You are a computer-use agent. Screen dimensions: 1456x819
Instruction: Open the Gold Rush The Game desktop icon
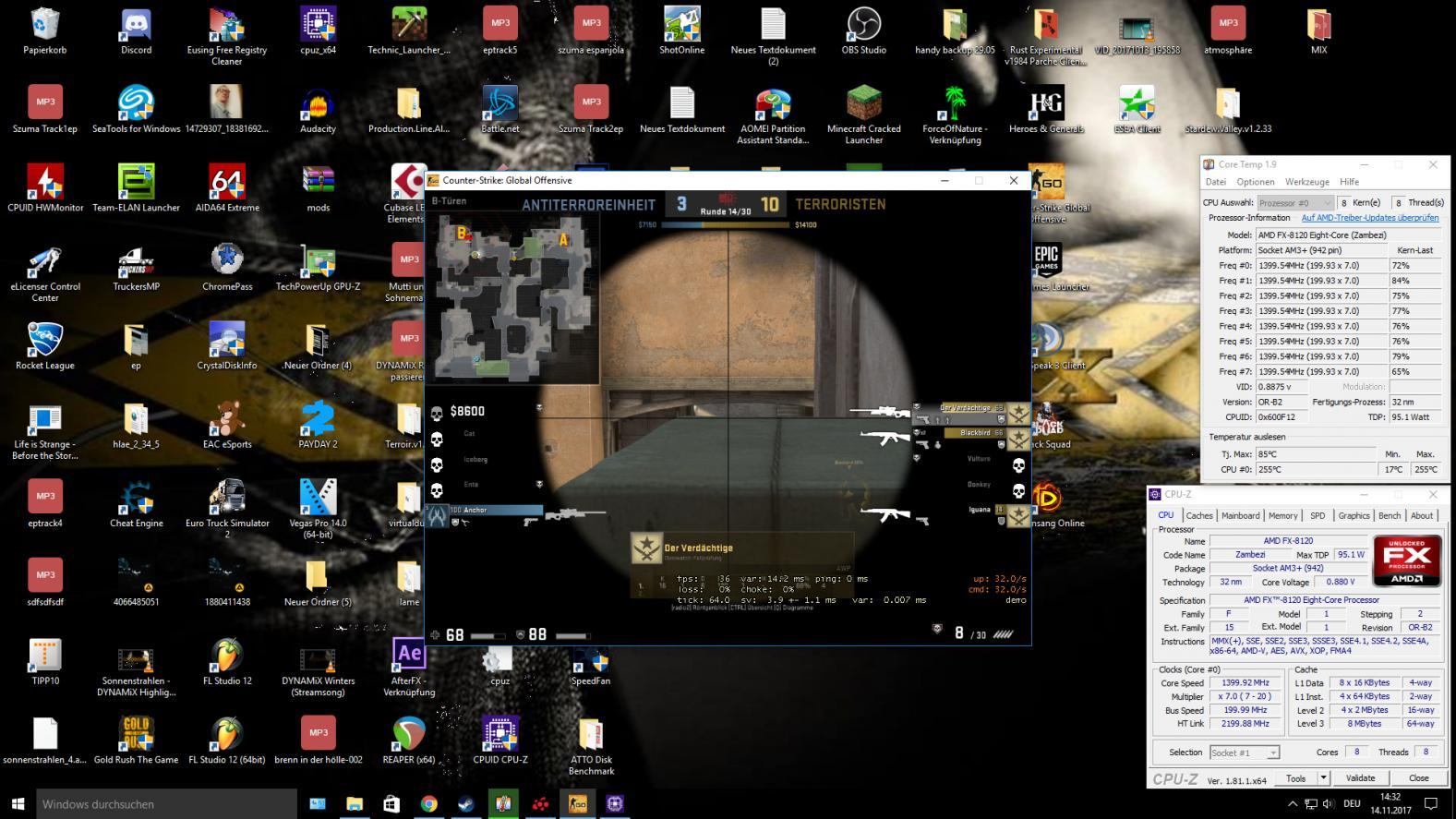tap(136, 741)
